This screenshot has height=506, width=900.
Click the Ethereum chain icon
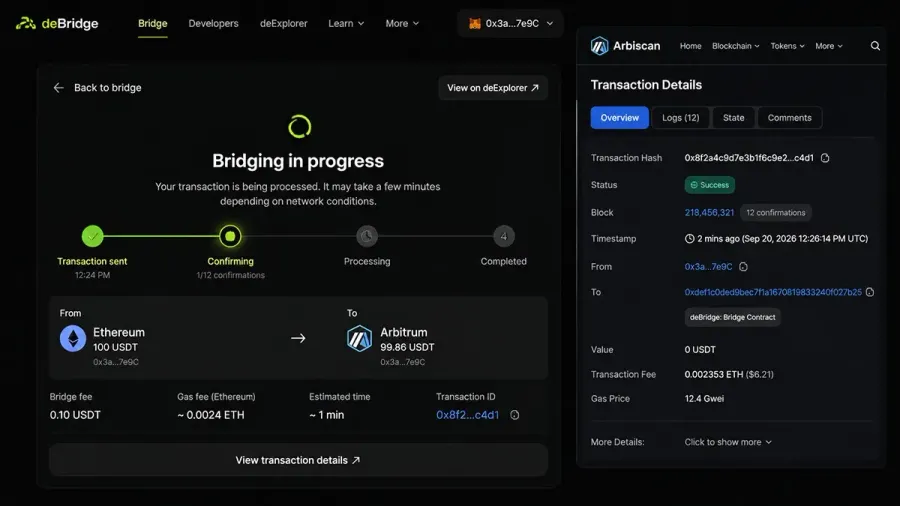coord(73,338)
